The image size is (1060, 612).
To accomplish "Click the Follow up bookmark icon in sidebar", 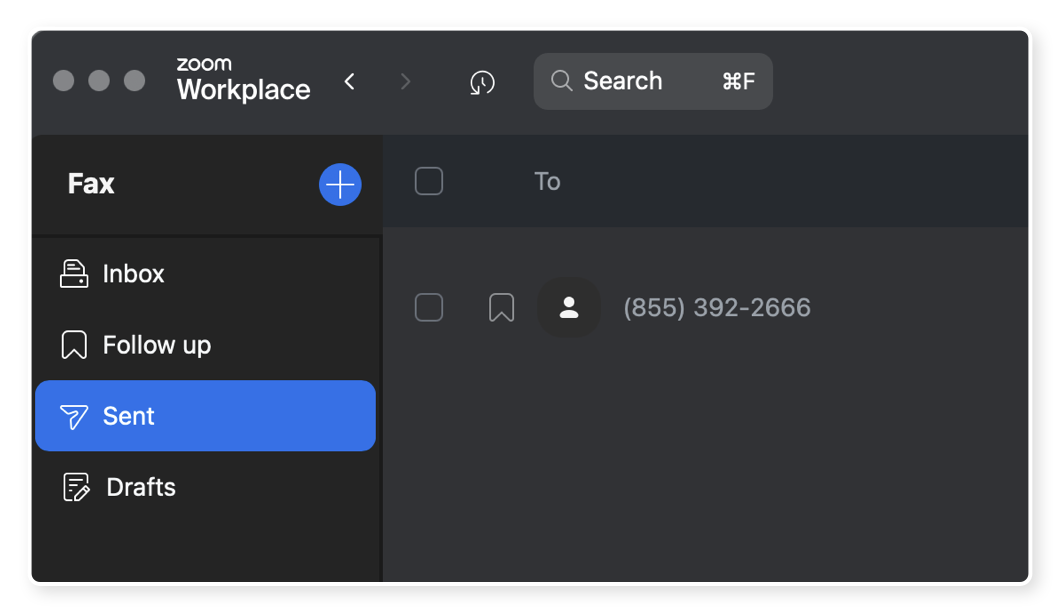I will pyautogui.click(x=74, y=345).
